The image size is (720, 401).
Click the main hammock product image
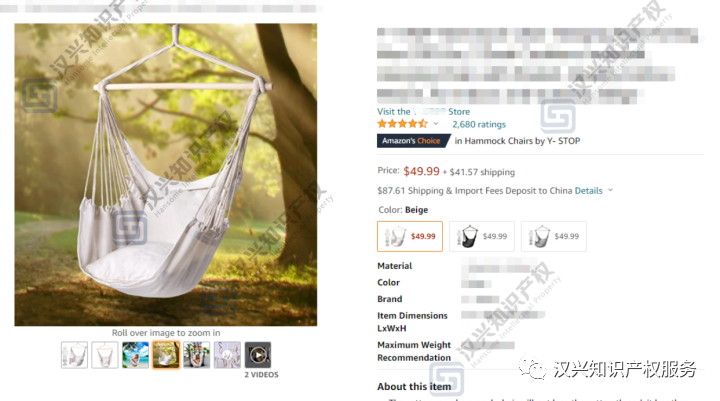click(x=166, y=175)
